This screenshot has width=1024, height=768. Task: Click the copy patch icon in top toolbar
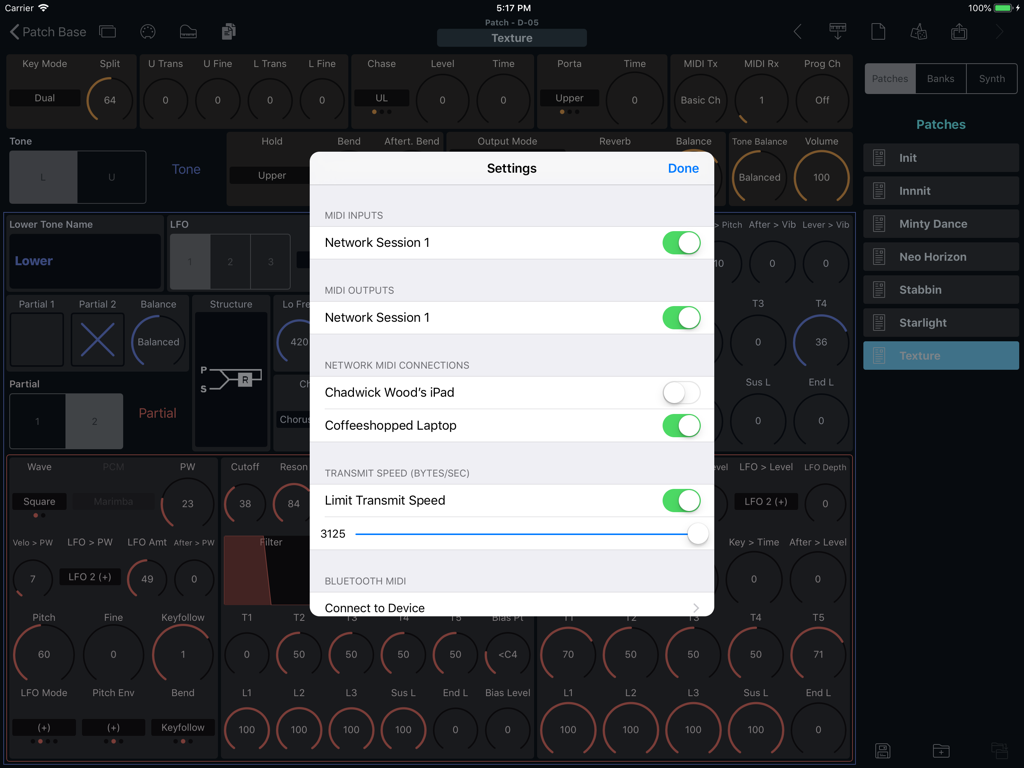point(228,31)
